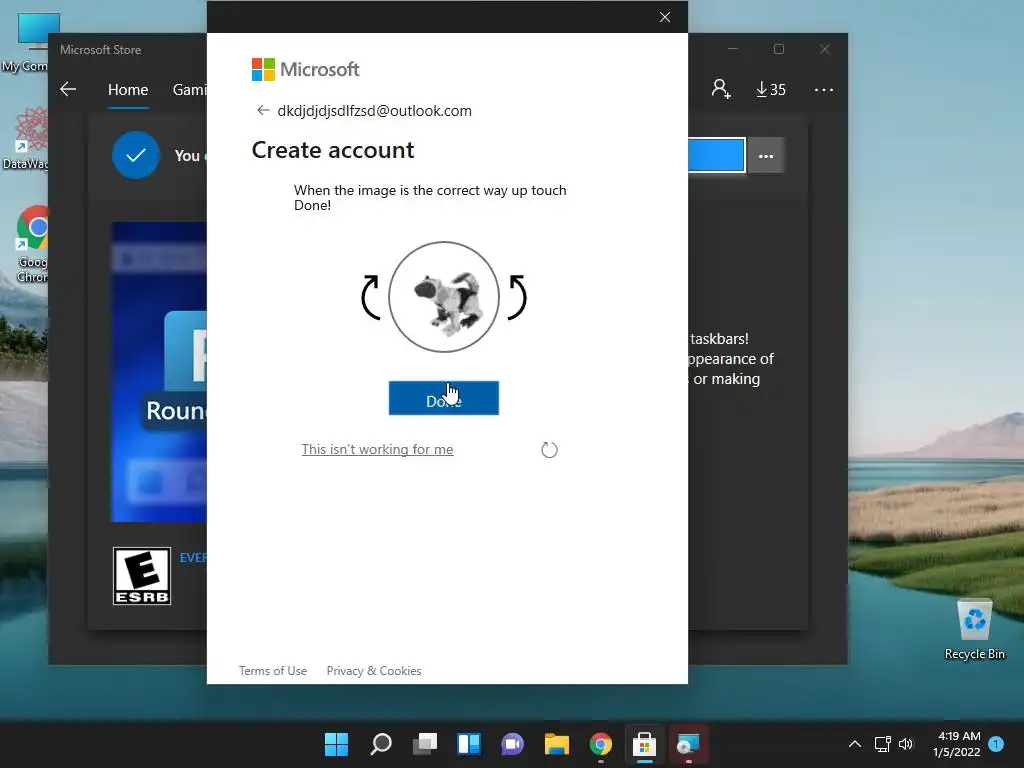The height and width of the screenshot is (768, 1024).
Task: Open the Chat app in the taskbar
Action: pyautogui.click(x=513, y=744)
